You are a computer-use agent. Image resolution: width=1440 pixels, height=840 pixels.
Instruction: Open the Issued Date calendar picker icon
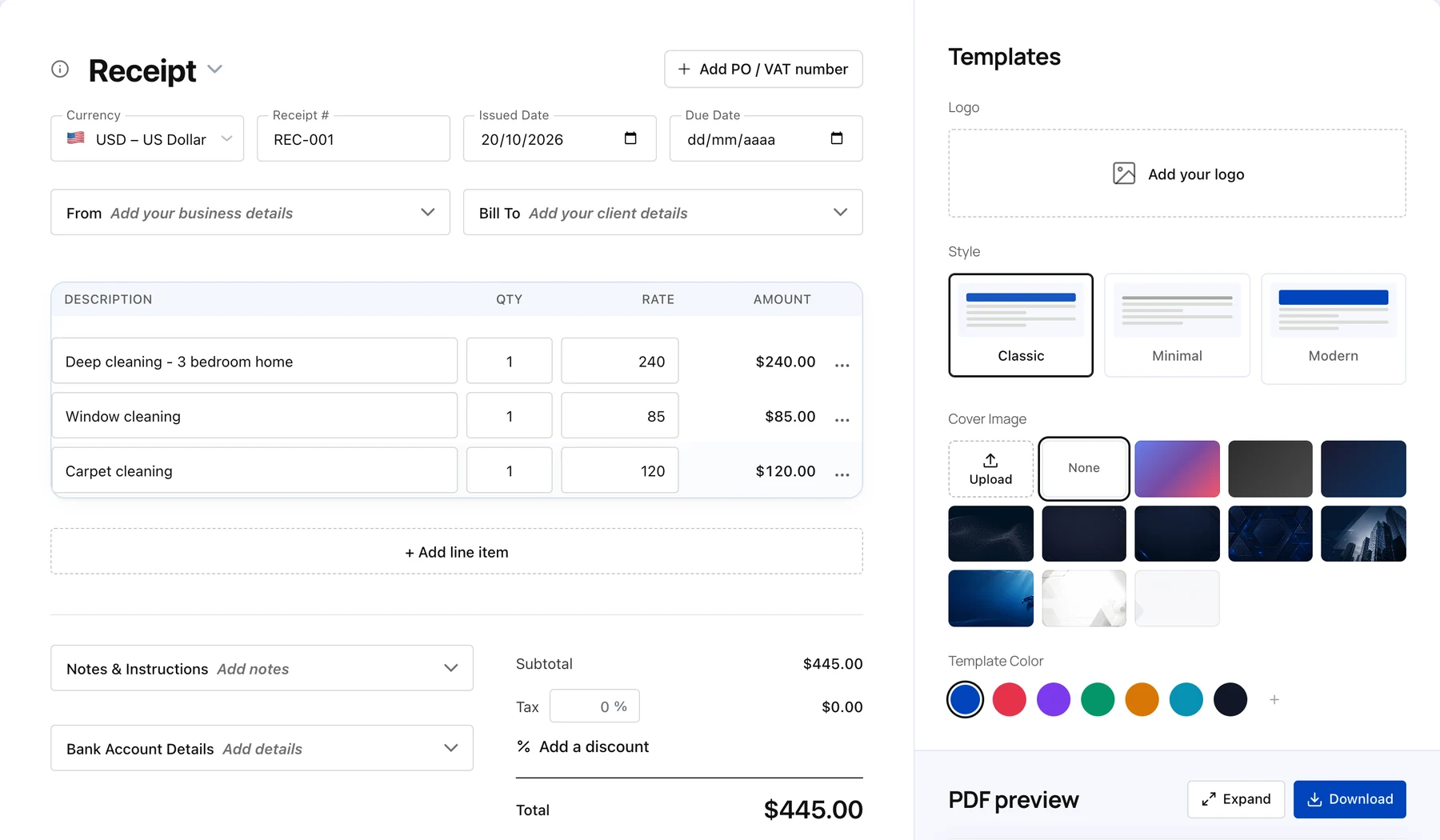(x=630, y=138)
